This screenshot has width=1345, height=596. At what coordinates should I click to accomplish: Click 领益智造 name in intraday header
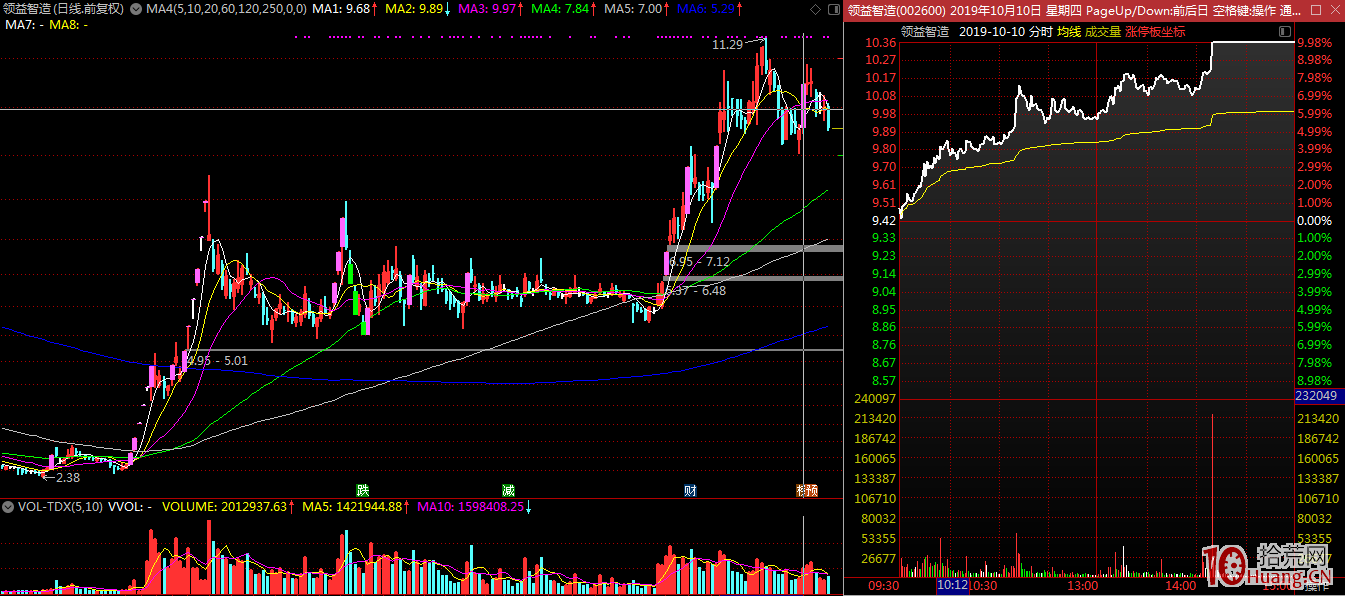tap(925, 32)
